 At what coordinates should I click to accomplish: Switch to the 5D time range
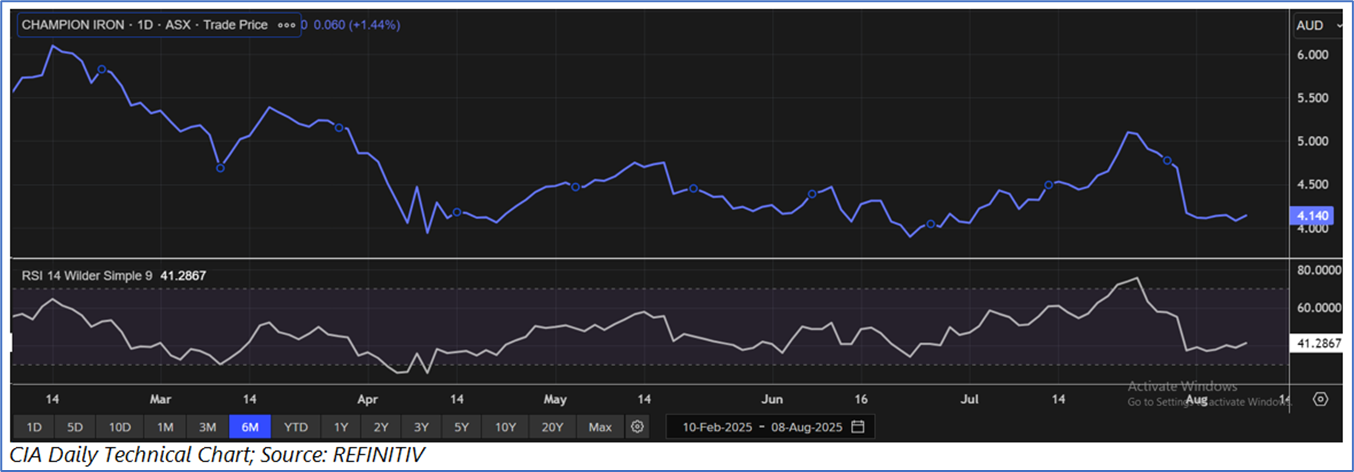coord(75,427)
